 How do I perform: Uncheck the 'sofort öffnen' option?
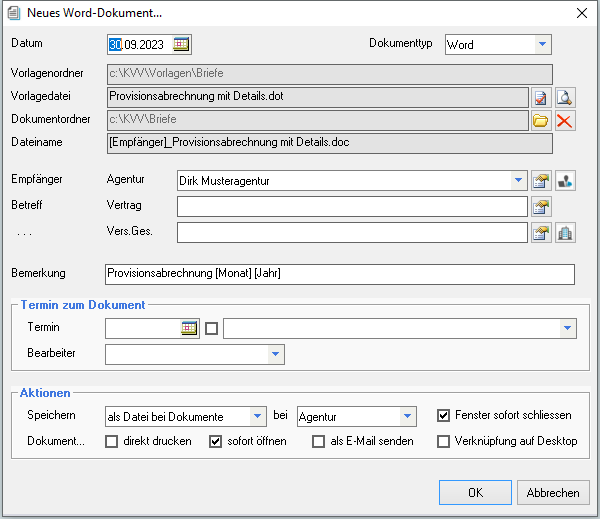[x=215, y=441]
